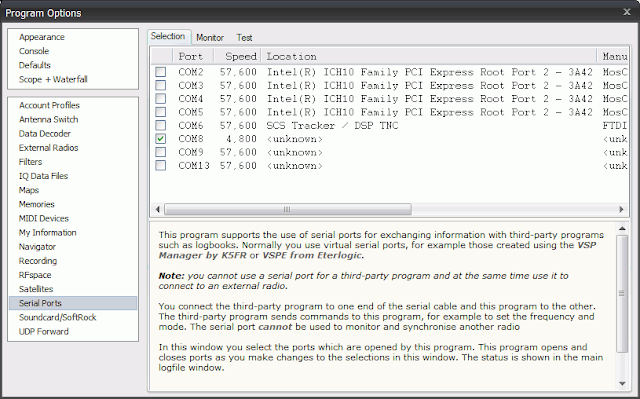This screenshot has height=399, width=640.
Task: Click the horizontal scrollbar thumb in port list
Action: click(288, 209)
